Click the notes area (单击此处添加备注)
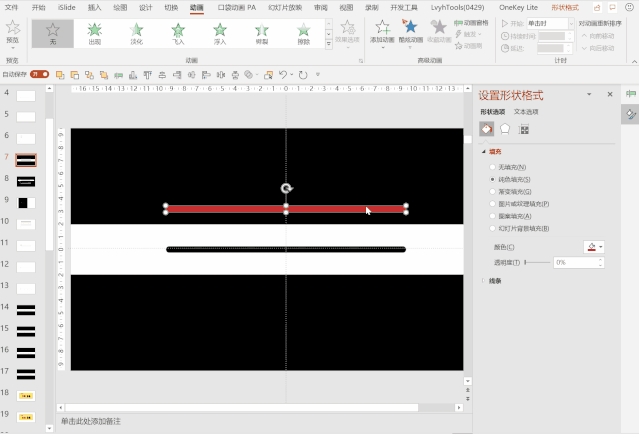This screenshot has height=434, width=639. [x=91, y=421]
